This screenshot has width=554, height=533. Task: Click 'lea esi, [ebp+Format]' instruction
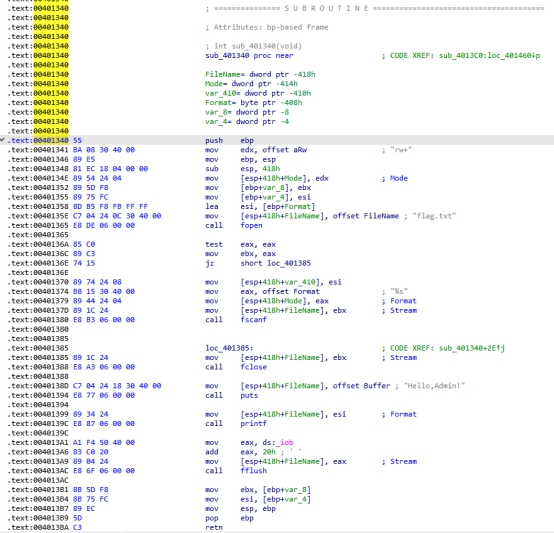pyautogui.click(x=260, y=206)
